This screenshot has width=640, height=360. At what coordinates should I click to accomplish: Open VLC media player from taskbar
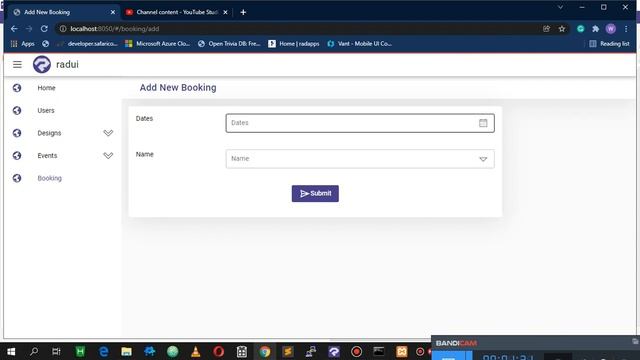[x=196, y=351]
